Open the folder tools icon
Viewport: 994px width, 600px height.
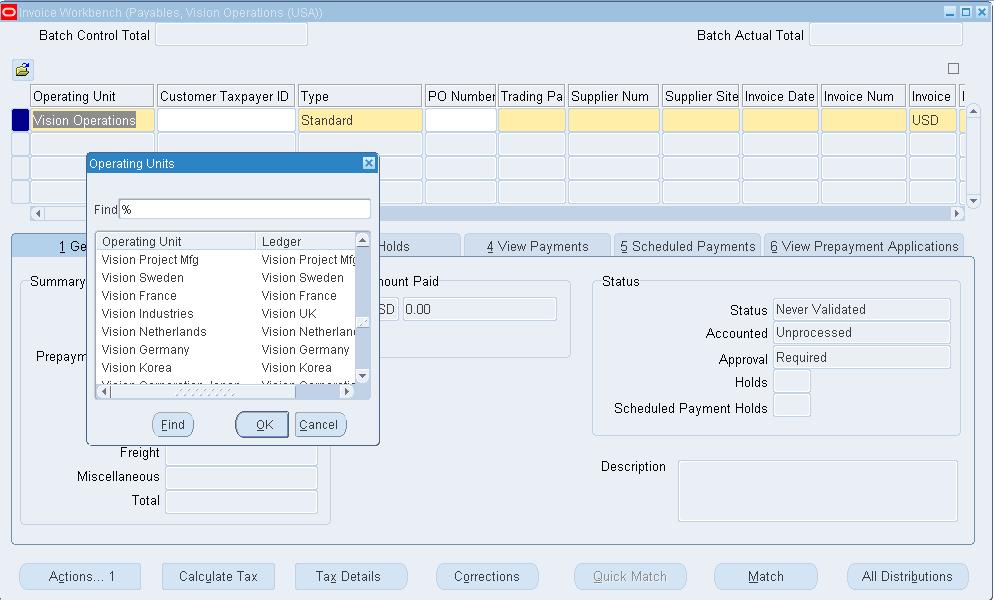click(21, 70)
